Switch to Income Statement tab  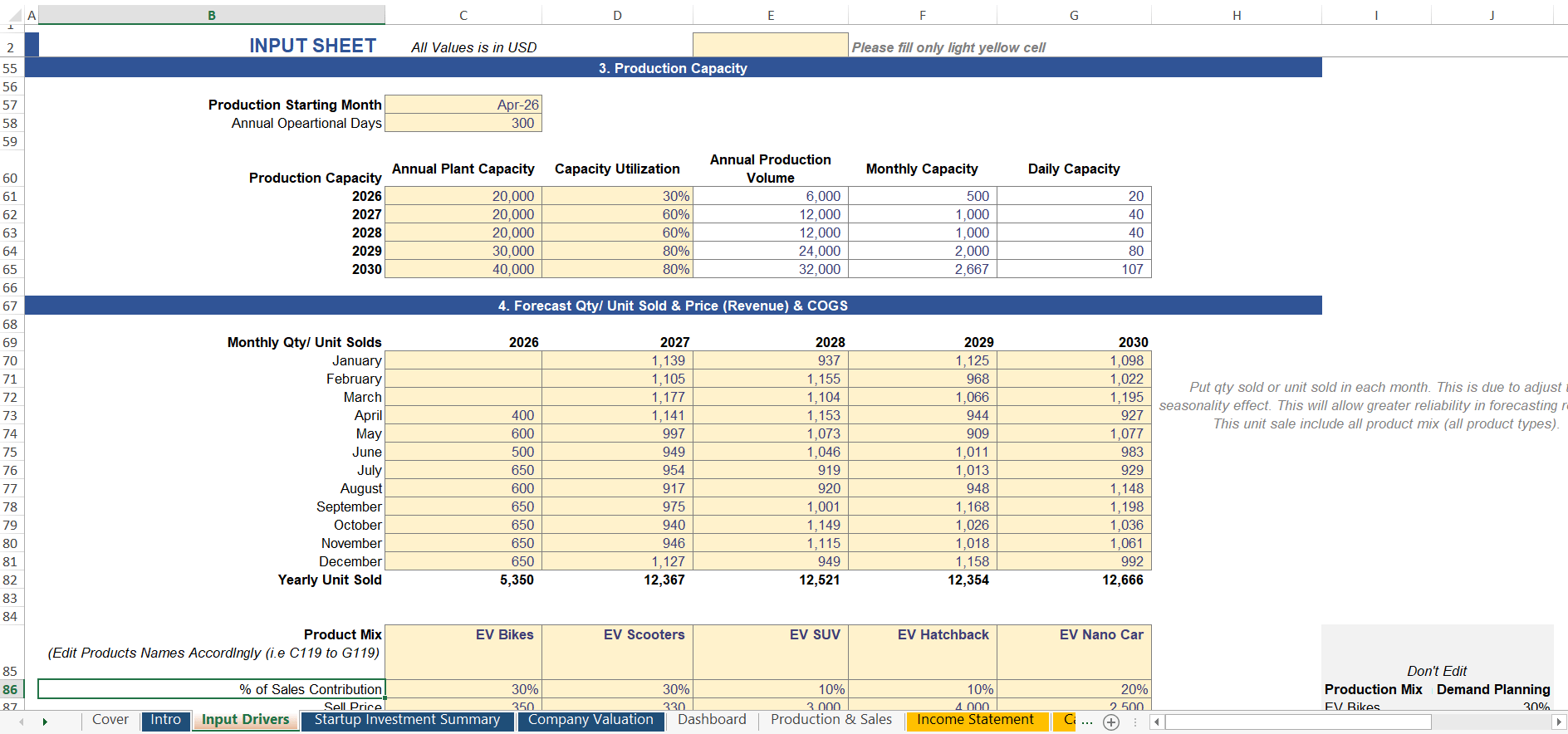975,720
